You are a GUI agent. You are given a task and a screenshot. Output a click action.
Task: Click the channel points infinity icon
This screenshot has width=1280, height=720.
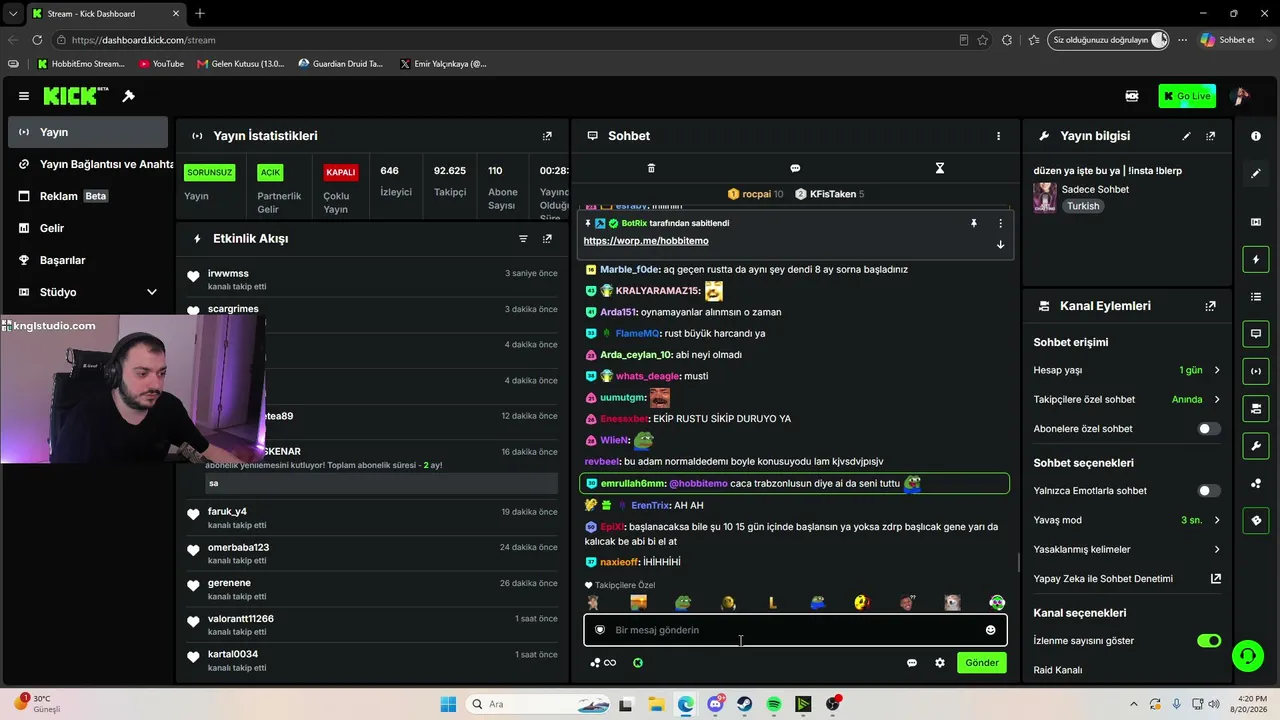click(x=603, y=663)
